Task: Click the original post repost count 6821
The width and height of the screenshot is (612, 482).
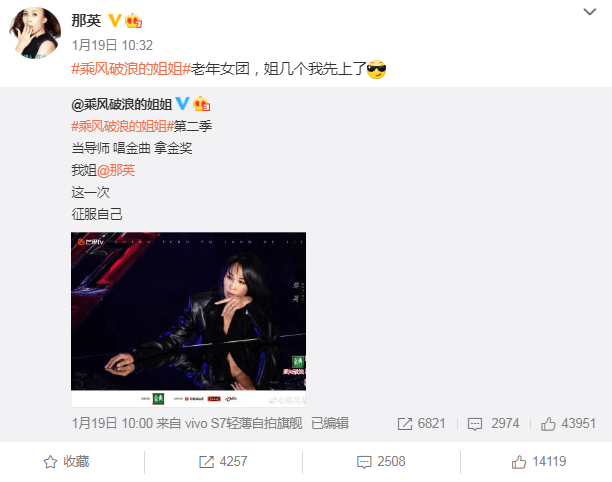Action: [422, 423]
